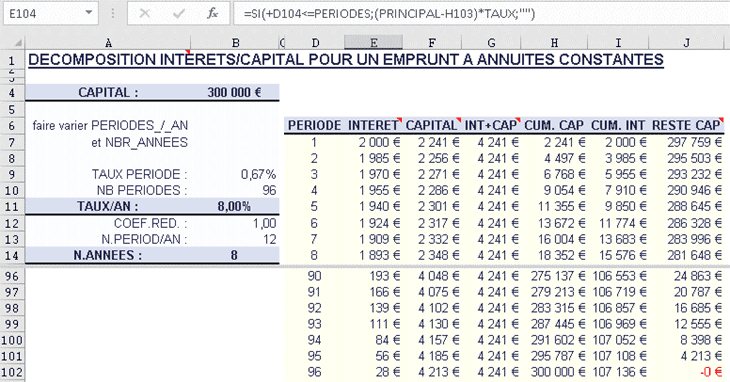The height and width of the screenshot is (382, 730).
Task: Select column E header
Action: [373, 43]
